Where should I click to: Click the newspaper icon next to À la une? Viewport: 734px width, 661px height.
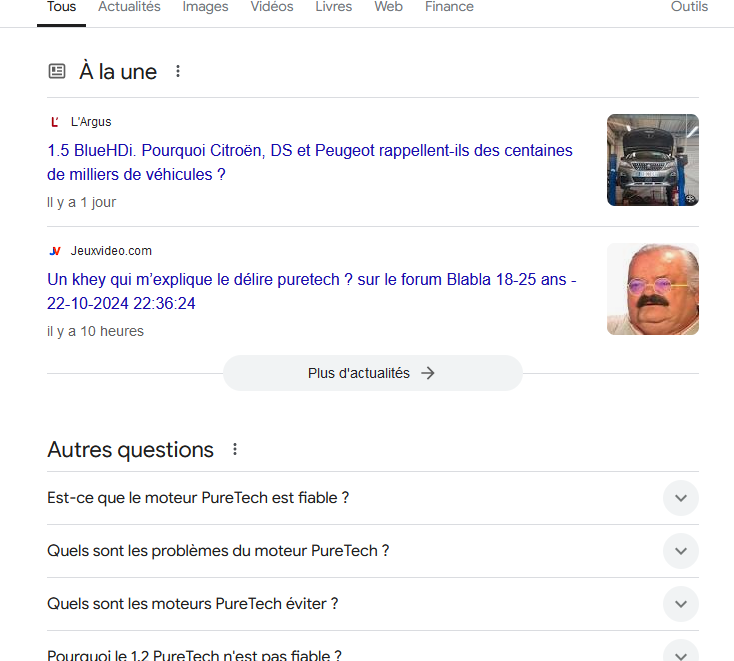(x=57, y=71)
